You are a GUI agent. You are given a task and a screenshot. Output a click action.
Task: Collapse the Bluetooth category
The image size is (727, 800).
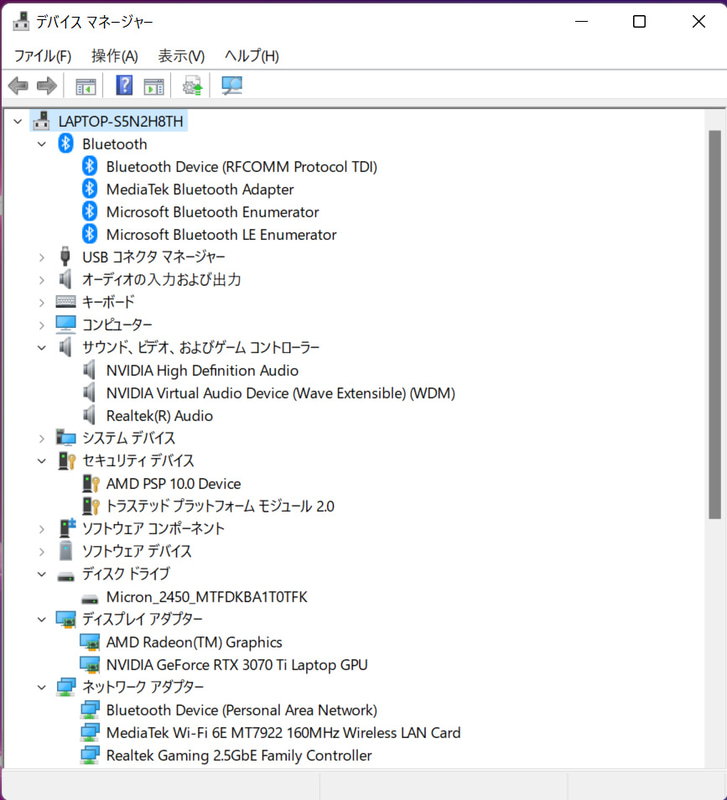point(42,144)
